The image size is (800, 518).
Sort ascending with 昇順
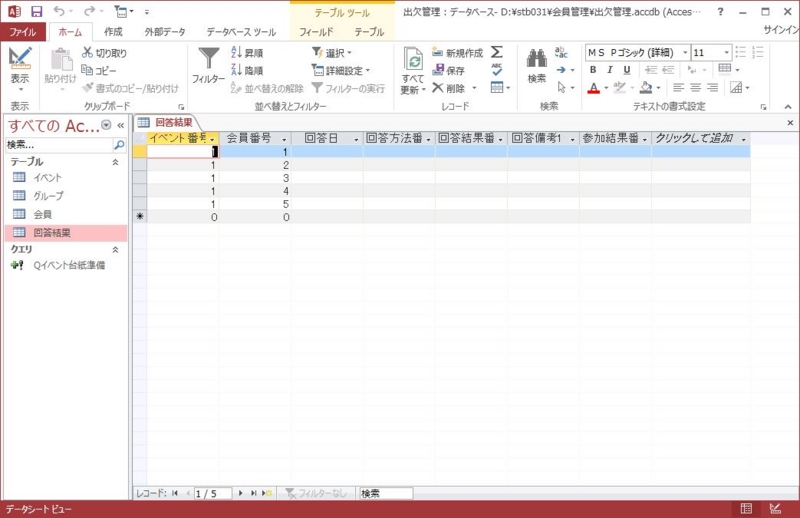coord(247,53)
